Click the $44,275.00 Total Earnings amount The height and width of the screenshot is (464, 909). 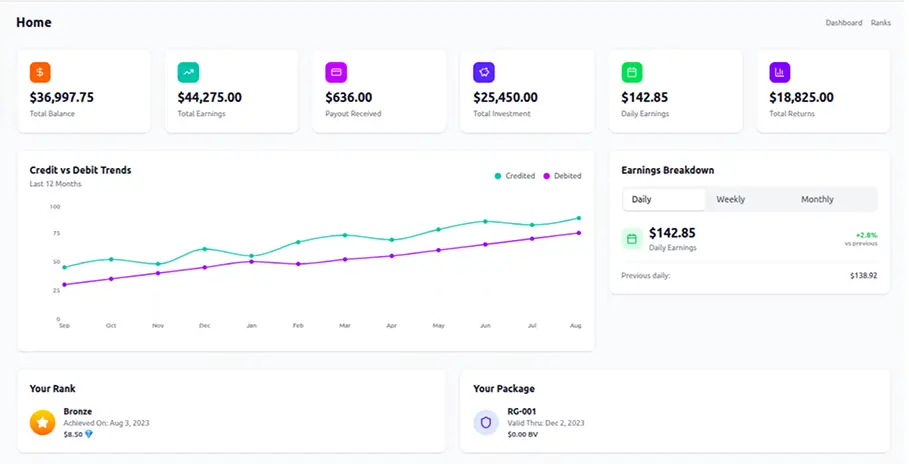click(209, 97)
